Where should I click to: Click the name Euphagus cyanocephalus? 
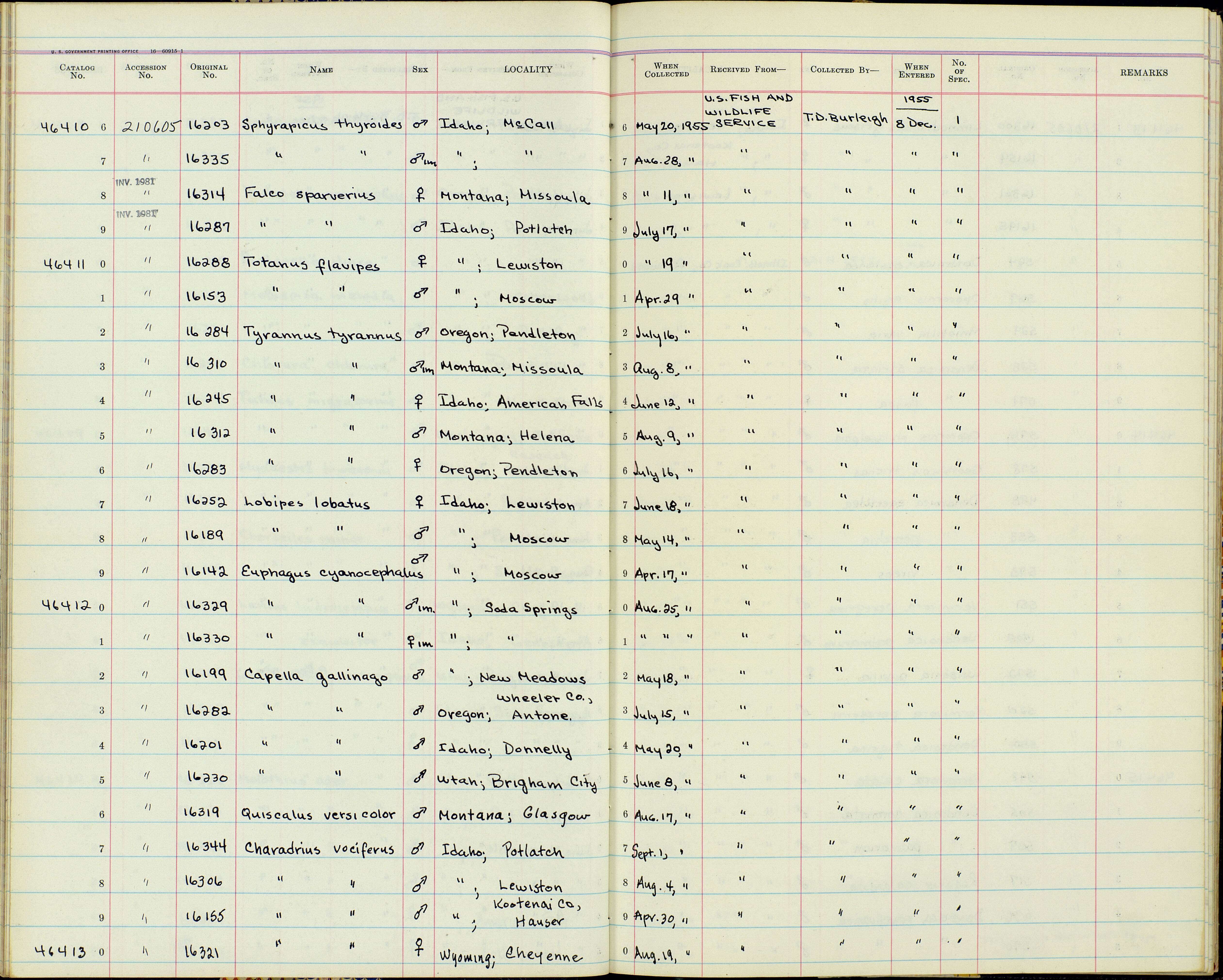point(333,573)
